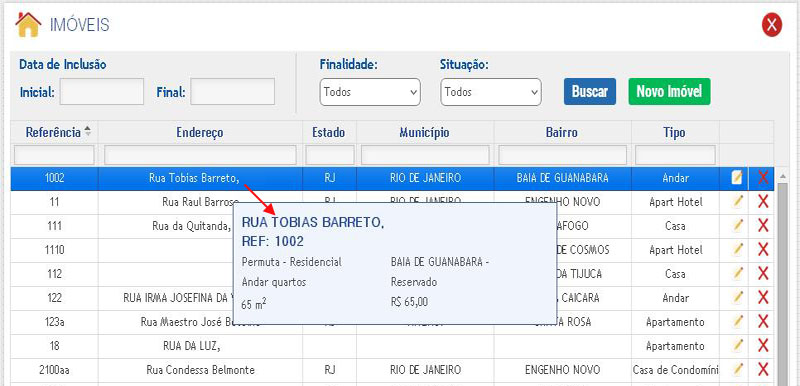Edit property 1002 with pencil icon

[736, 178]
